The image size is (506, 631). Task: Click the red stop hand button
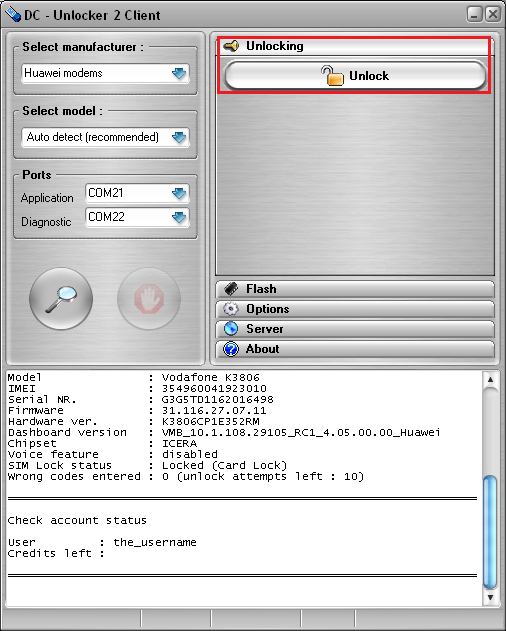click(149, 299)
